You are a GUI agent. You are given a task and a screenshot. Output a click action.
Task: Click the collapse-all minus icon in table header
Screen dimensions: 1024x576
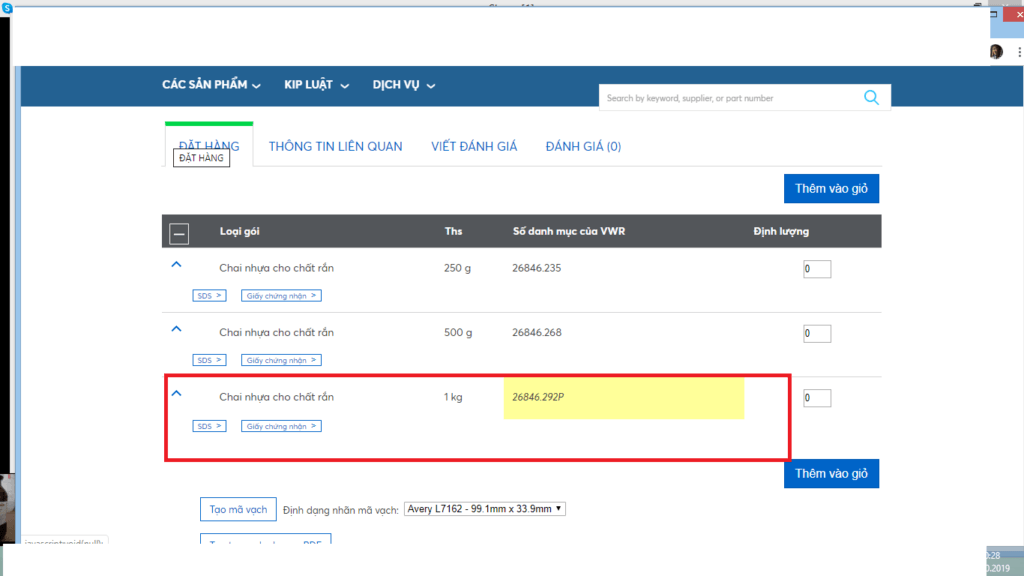(179, 233)
